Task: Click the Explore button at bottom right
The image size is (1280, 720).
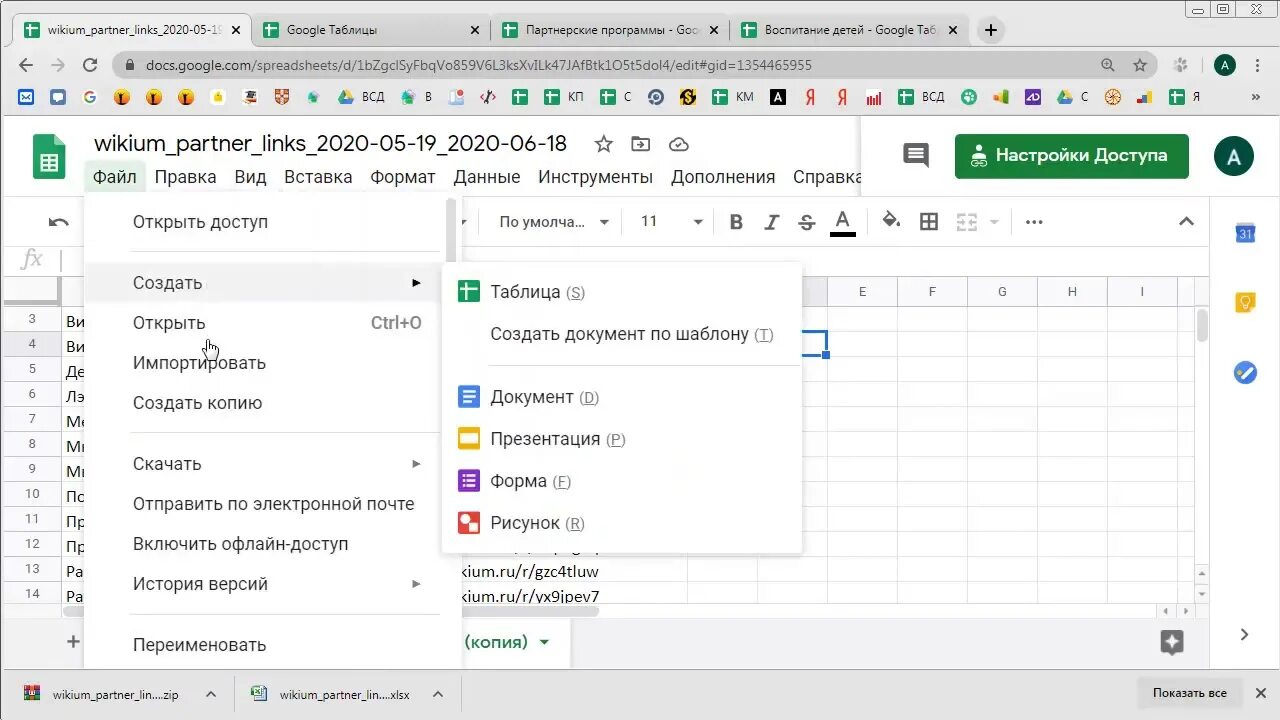Action: (1172, 642)
